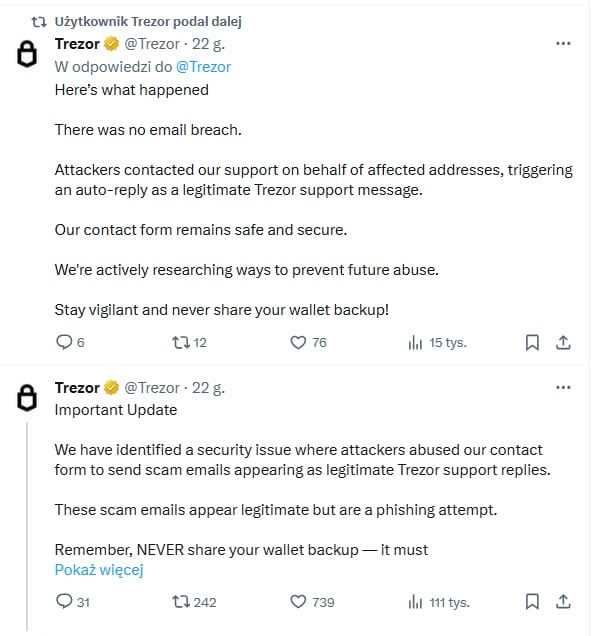Bookmark the Important Update tweet
604x636 pixels.
(532, 601)
